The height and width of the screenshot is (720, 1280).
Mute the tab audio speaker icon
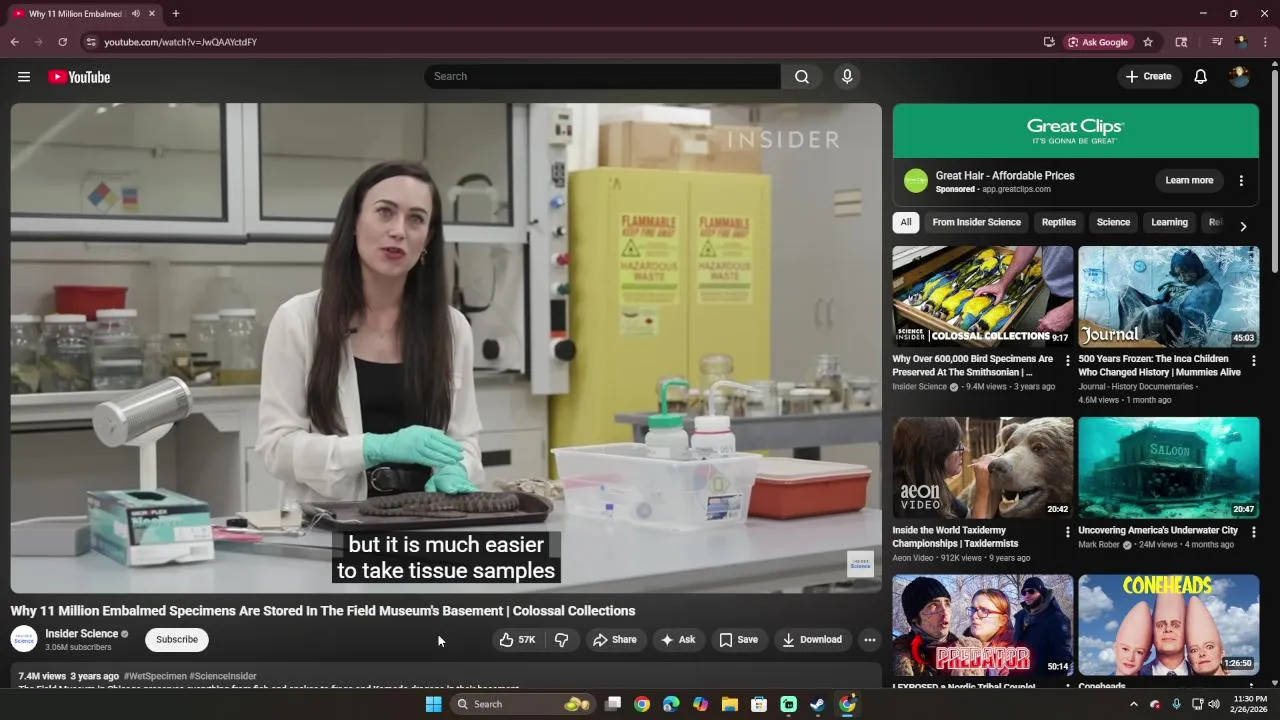135,14
